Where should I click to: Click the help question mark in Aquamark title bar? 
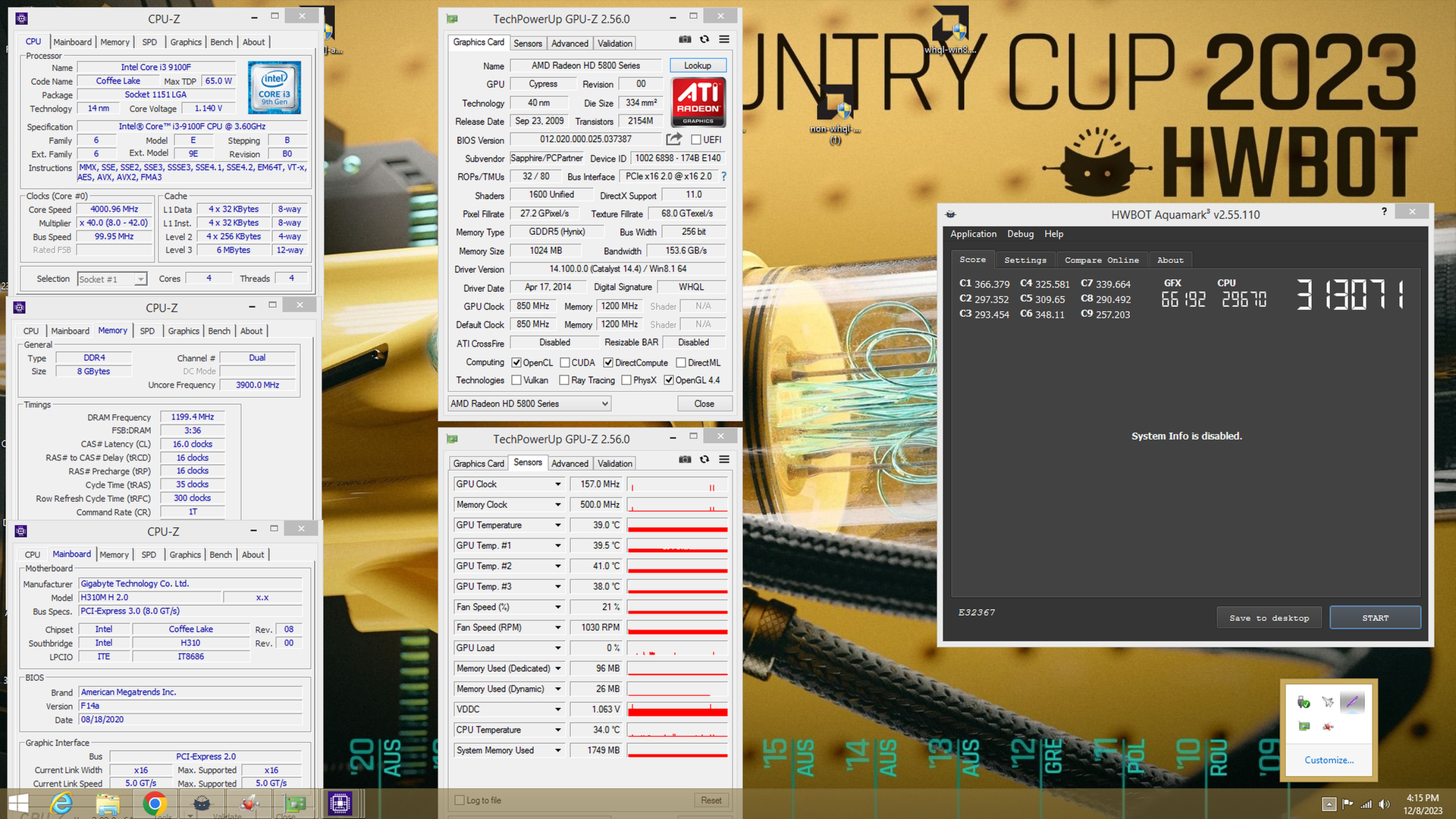coord(1384,212)
